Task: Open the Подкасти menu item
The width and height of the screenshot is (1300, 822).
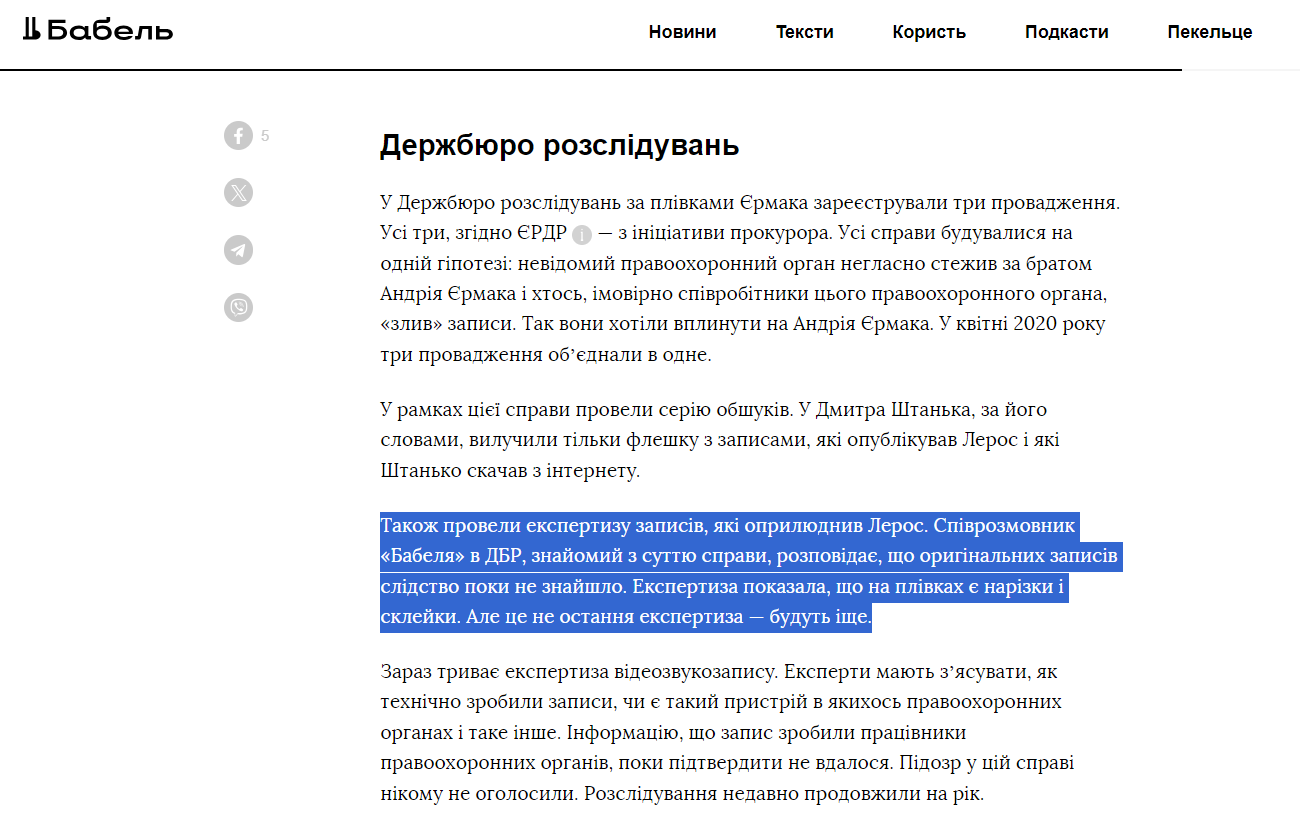Action: 1066,32
